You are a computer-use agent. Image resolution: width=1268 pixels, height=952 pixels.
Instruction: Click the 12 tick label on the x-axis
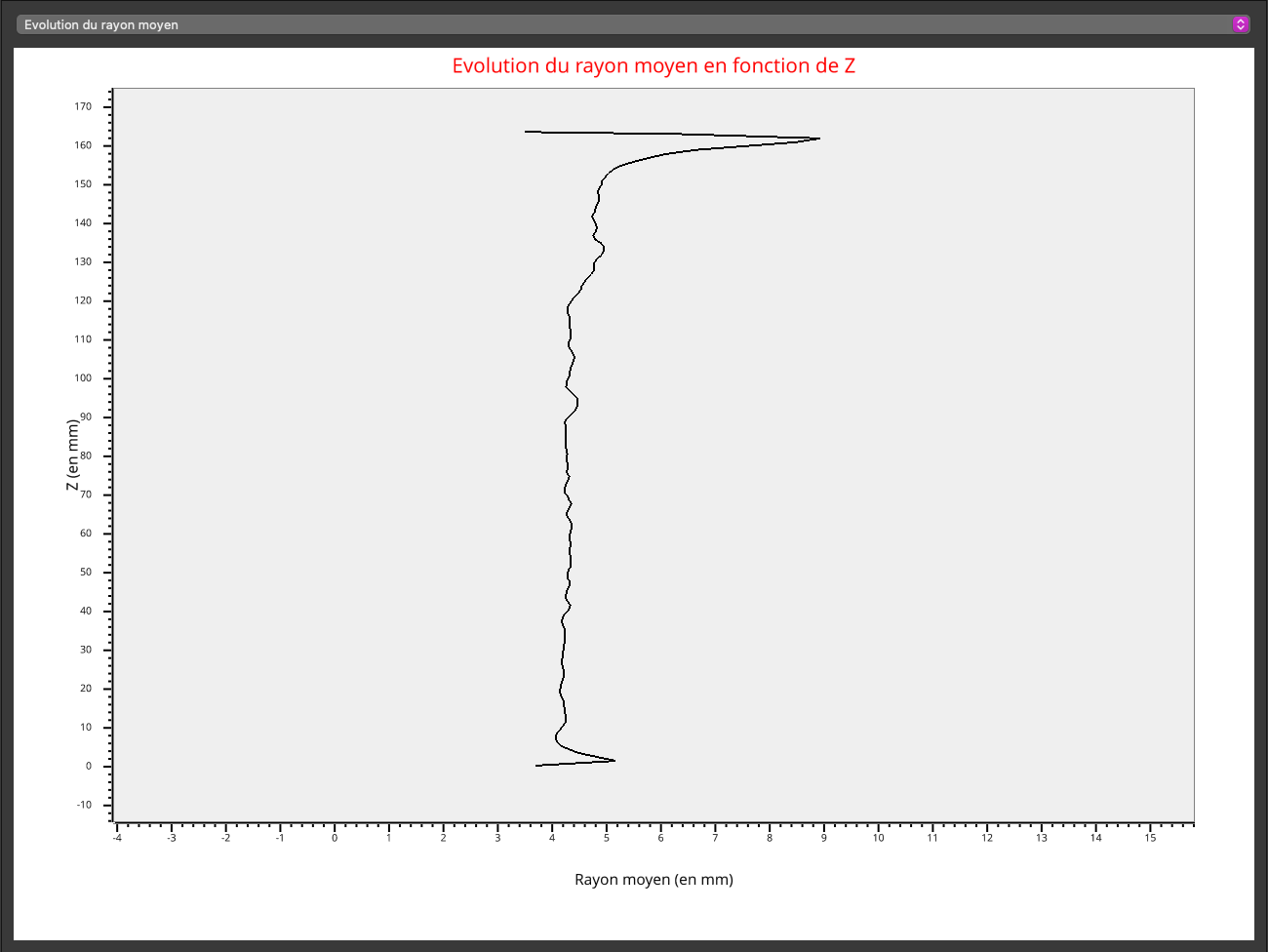tap(987, 838)
